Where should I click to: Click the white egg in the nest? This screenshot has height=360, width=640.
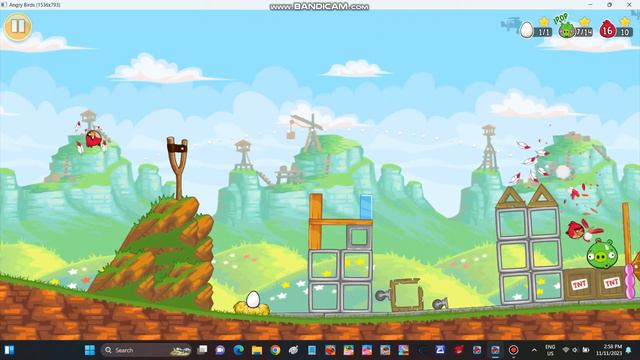[253, 300]
